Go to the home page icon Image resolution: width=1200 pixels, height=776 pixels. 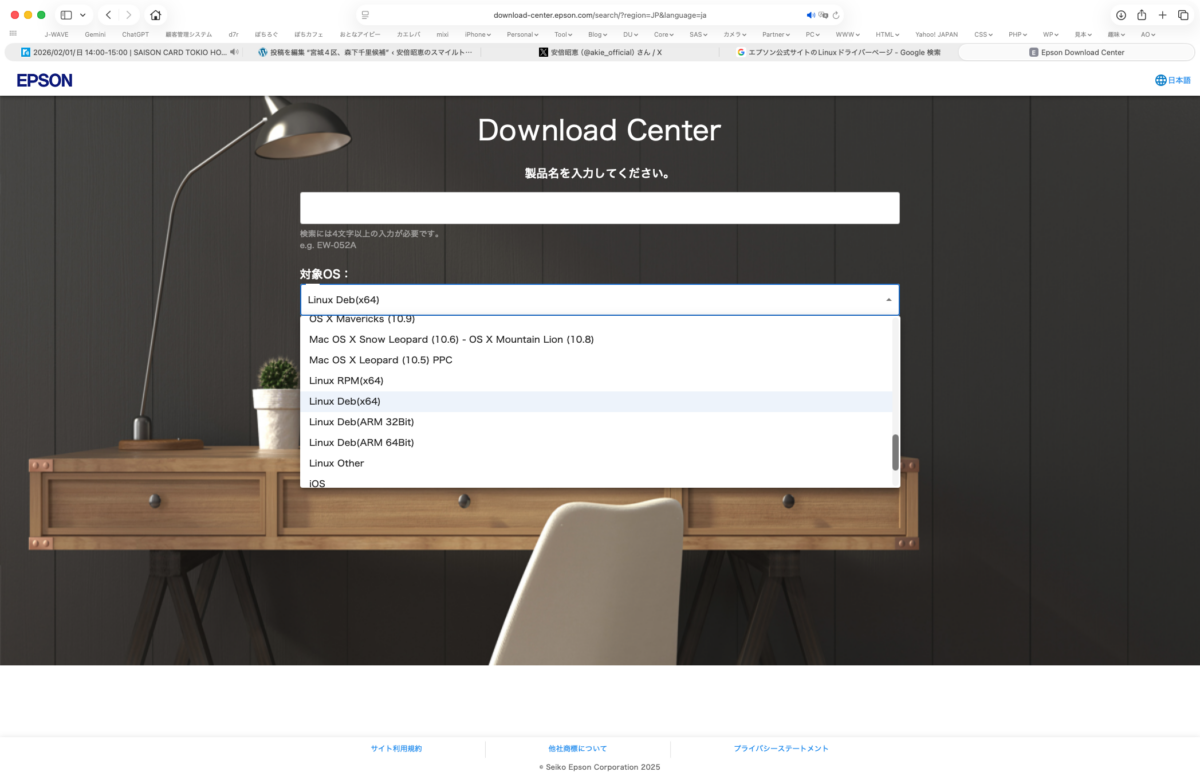point(155,15)
